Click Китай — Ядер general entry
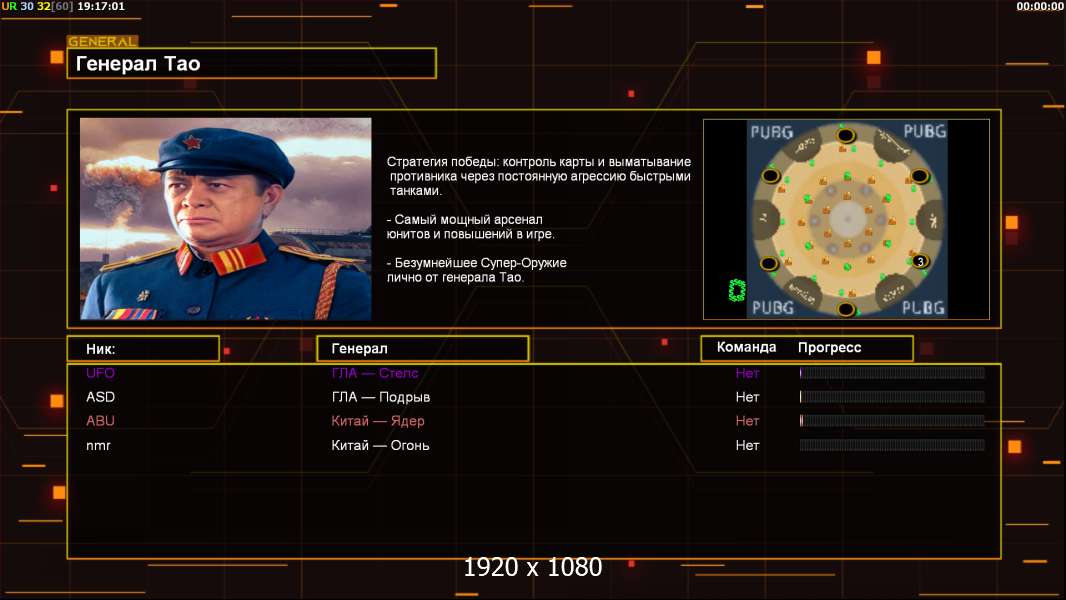Image resolution: width=1066 pixels, height=600 pixels. [378, 421]
